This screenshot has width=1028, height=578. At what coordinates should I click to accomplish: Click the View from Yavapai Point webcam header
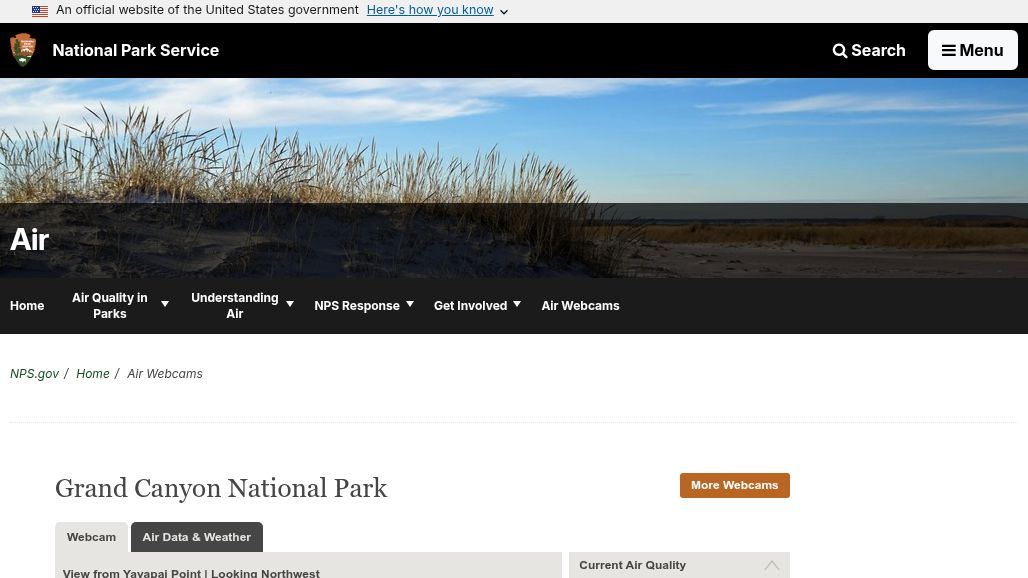coord(191,572)
